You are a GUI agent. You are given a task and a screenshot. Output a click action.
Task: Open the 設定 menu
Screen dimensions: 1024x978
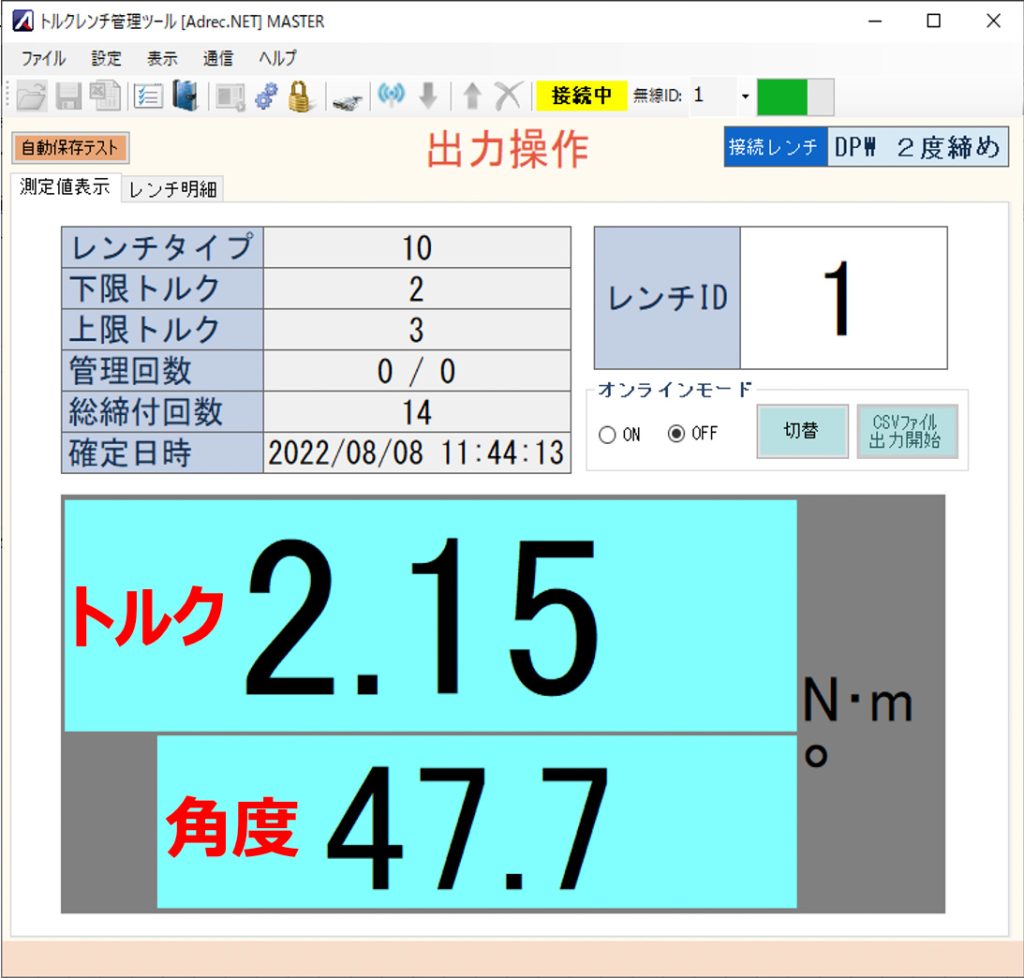click(x=106, y=58)
